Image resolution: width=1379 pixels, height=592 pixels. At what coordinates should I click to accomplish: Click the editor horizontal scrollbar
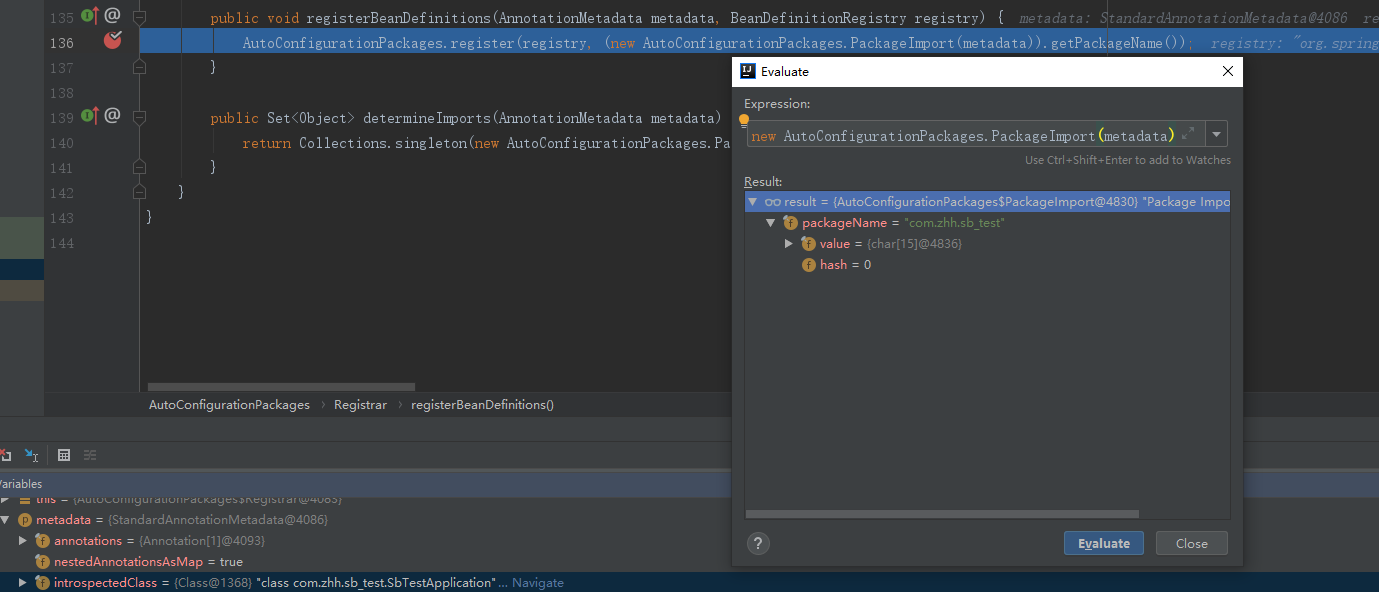click(x=281, y=387)
